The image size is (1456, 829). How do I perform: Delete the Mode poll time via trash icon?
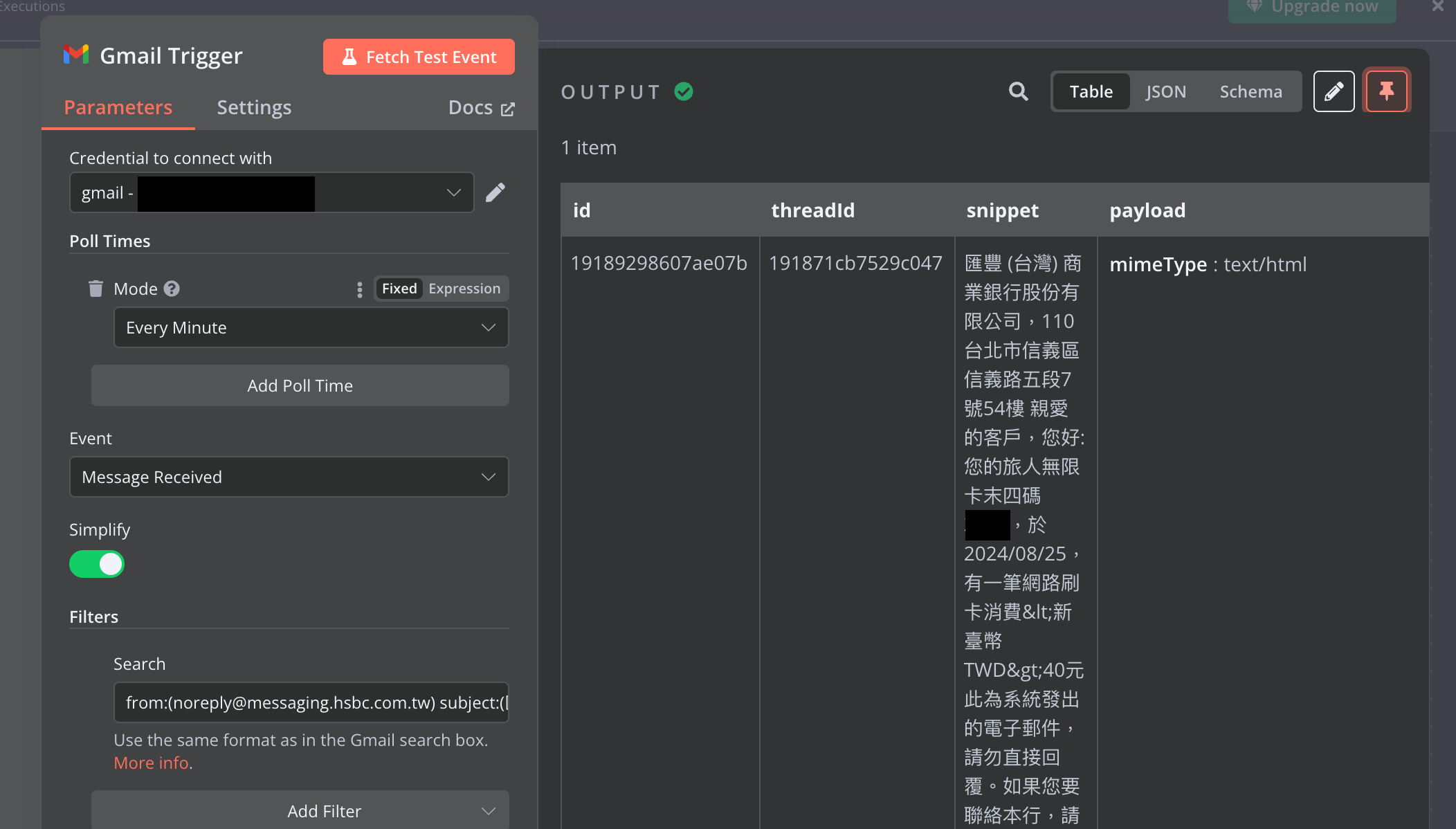pos(95,288)
